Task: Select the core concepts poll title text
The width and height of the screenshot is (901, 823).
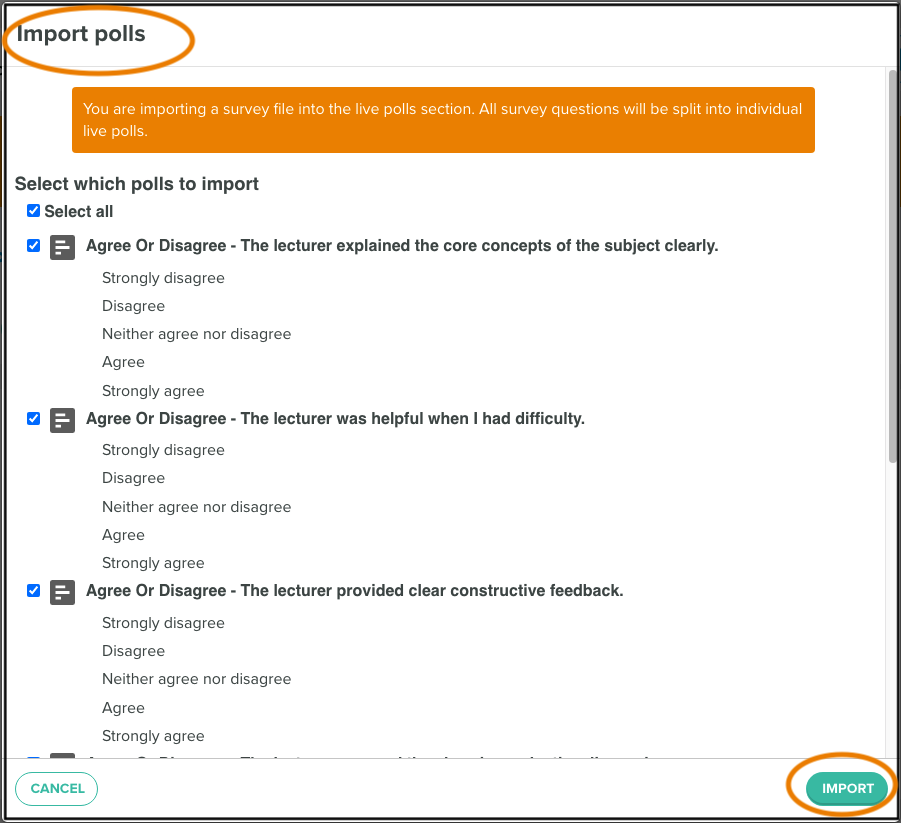Action: [x=402, y=246]
